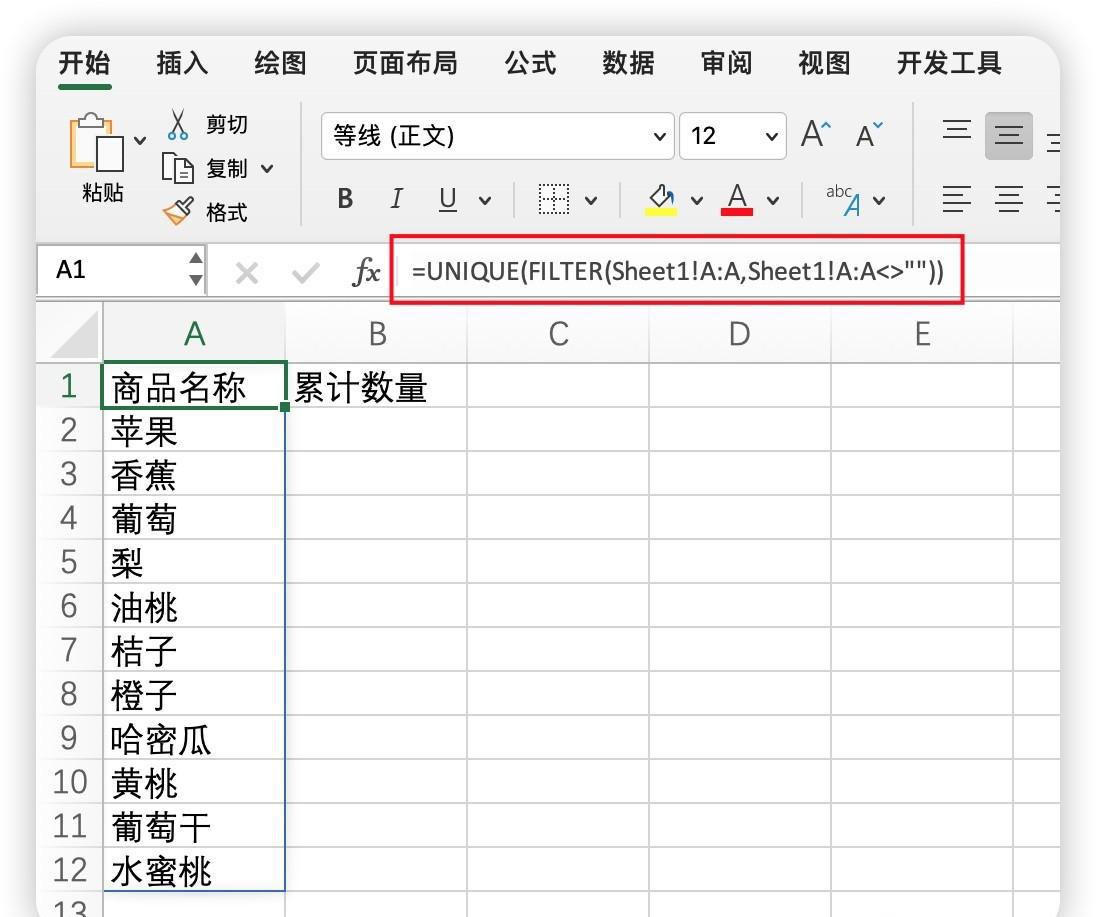Select cell containing 水蜜桃
This screenshot has height=917, width=1096.
tap(194, 869)
